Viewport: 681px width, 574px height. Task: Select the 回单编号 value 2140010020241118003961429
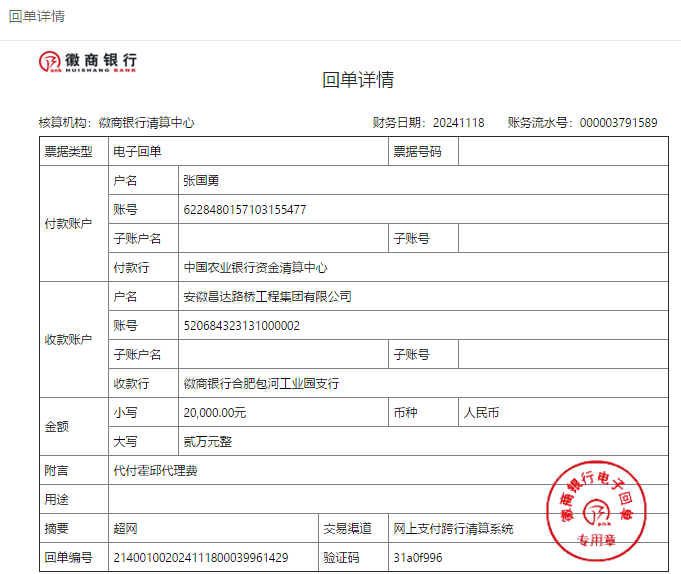(x=201, y=557)
